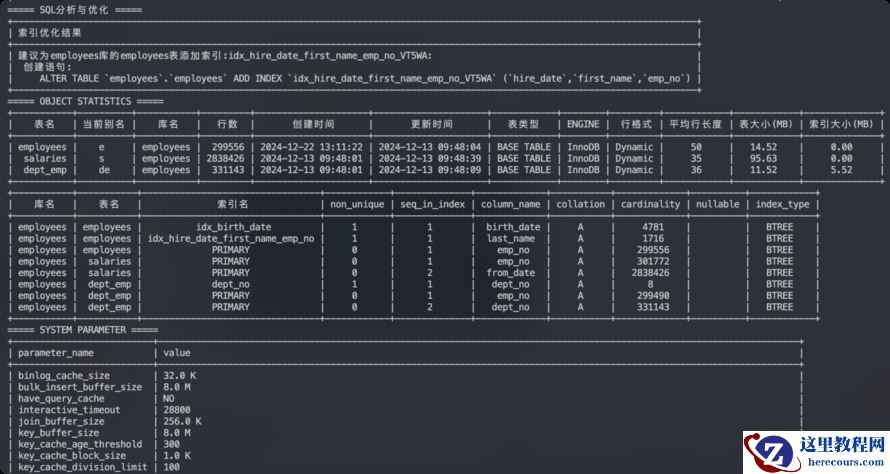Click the value '32.0 K'

coord(179,376)
